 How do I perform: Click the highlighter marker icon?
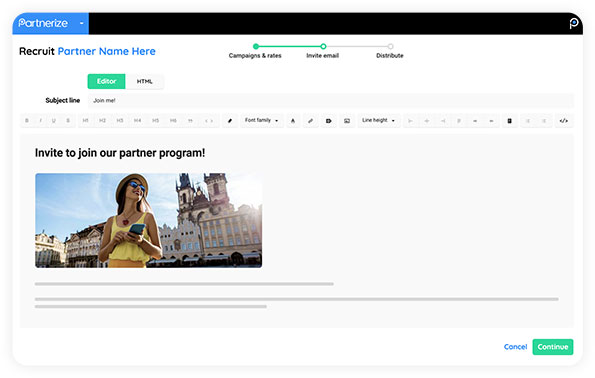click(x=230, y=121)
